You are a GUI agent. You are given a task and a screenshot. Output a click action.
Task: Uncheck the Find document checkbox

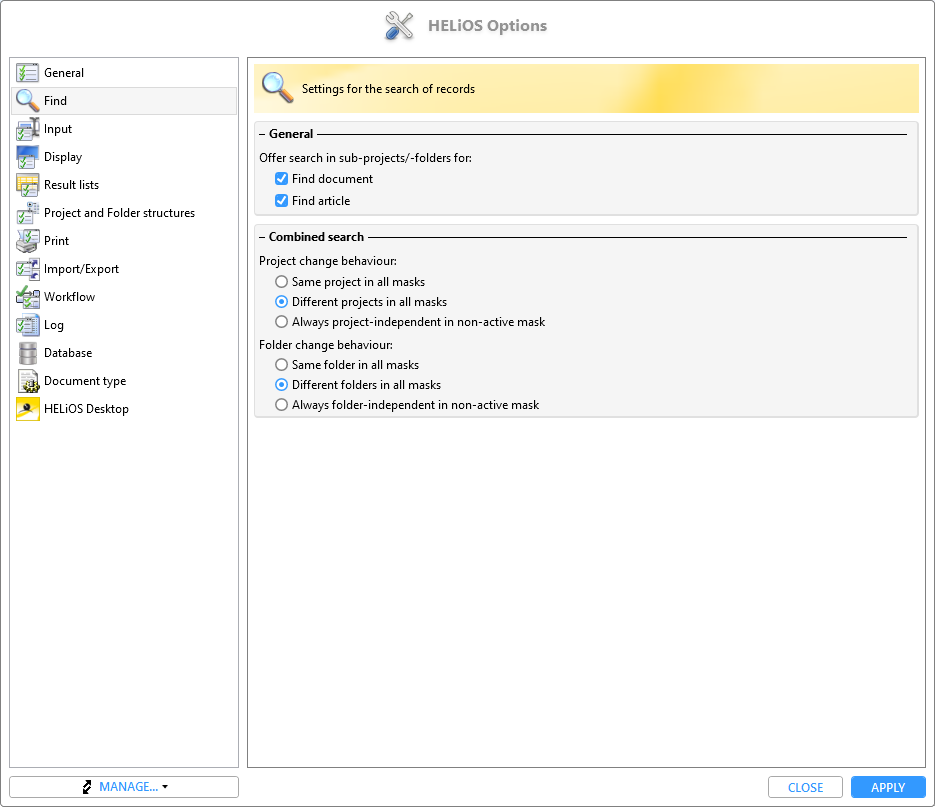pyautogui.click(x=281, y=179)
